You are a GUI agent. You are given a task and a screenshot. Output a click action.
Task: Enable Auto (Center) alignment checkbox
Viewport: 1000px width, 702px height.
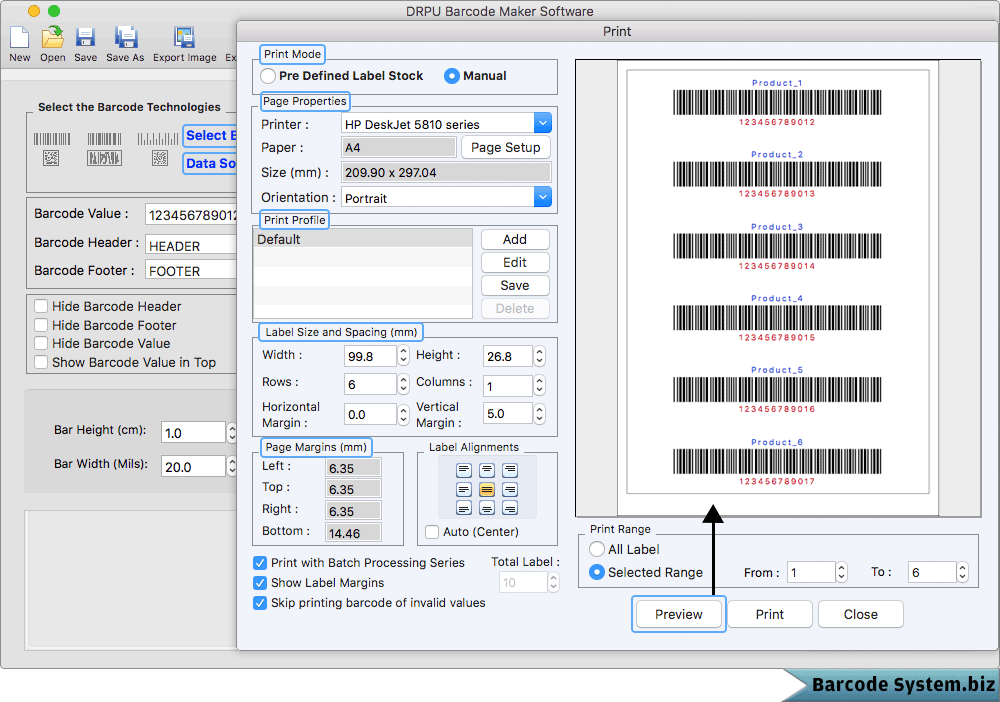432,532
